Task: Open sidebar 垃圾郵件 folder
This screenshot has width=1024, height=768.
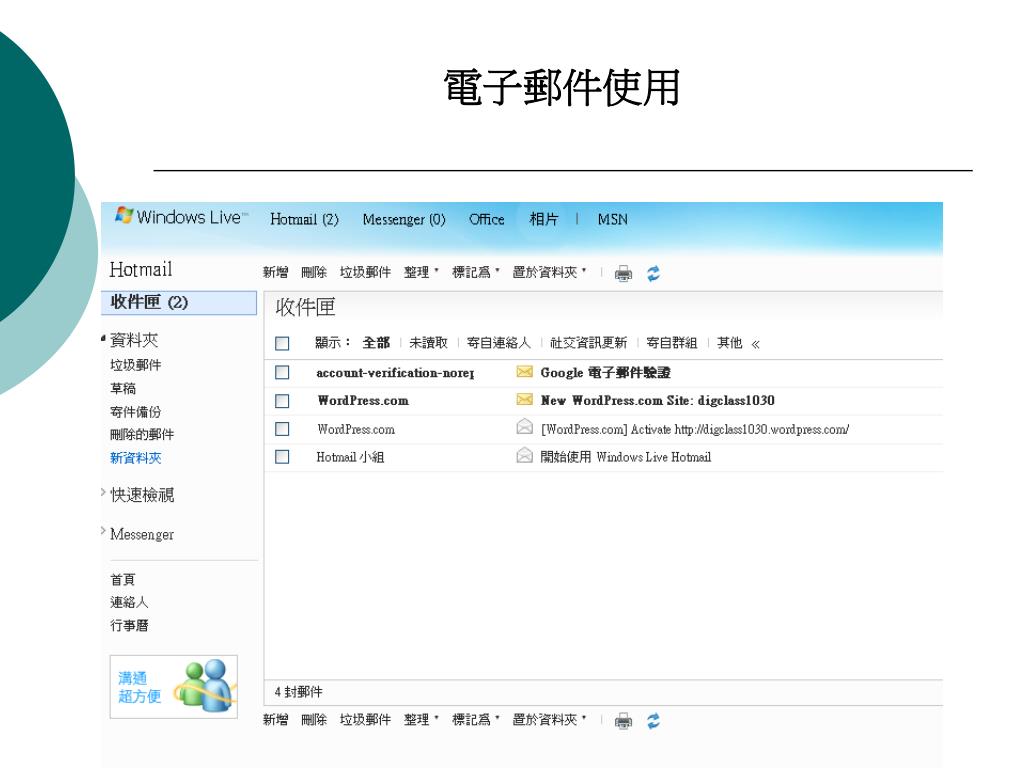Action: [x=135, y=365]
